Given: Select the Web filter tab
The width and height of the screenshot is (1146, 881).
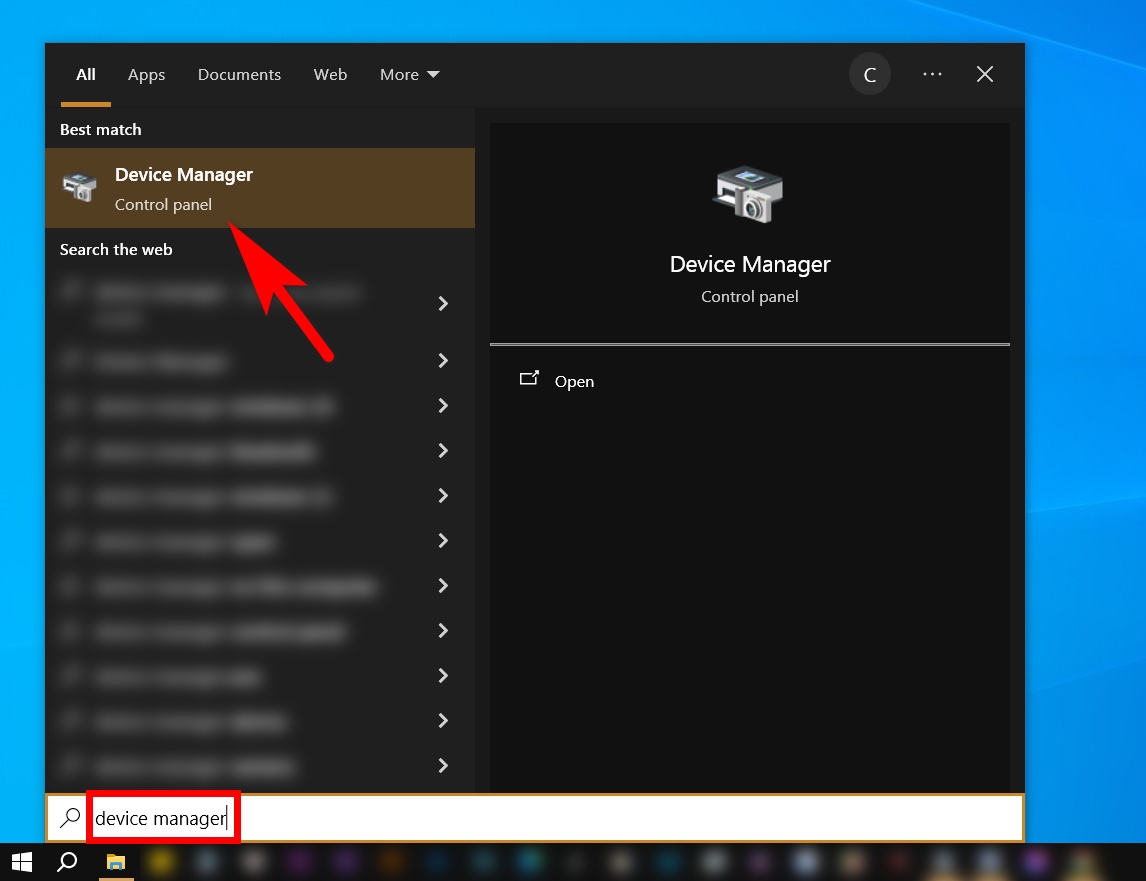Looking at the screenshot, I should tap(330, 74).
